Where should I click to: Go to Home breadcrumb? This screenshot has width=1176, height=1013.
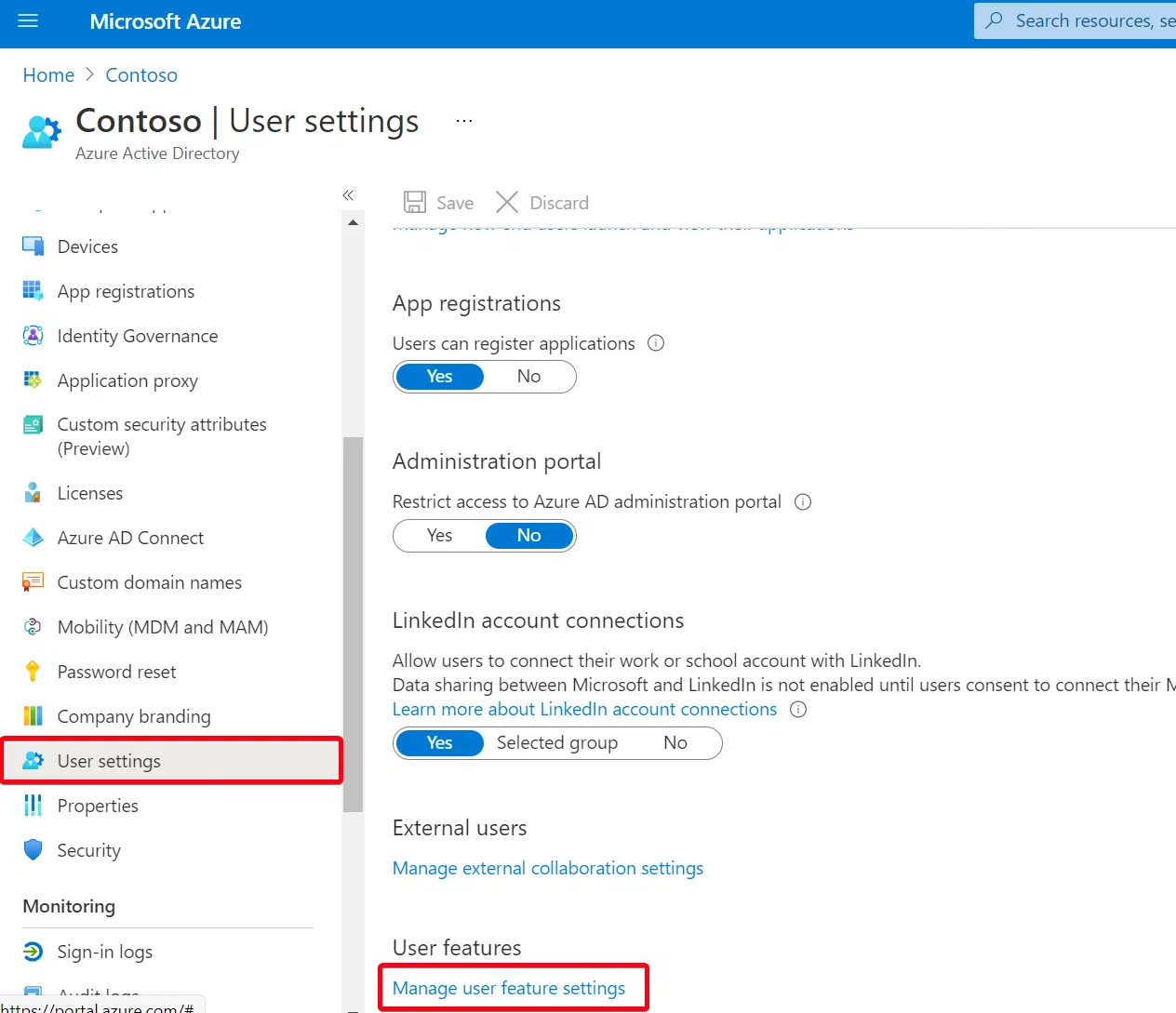[x=48, y=75]
